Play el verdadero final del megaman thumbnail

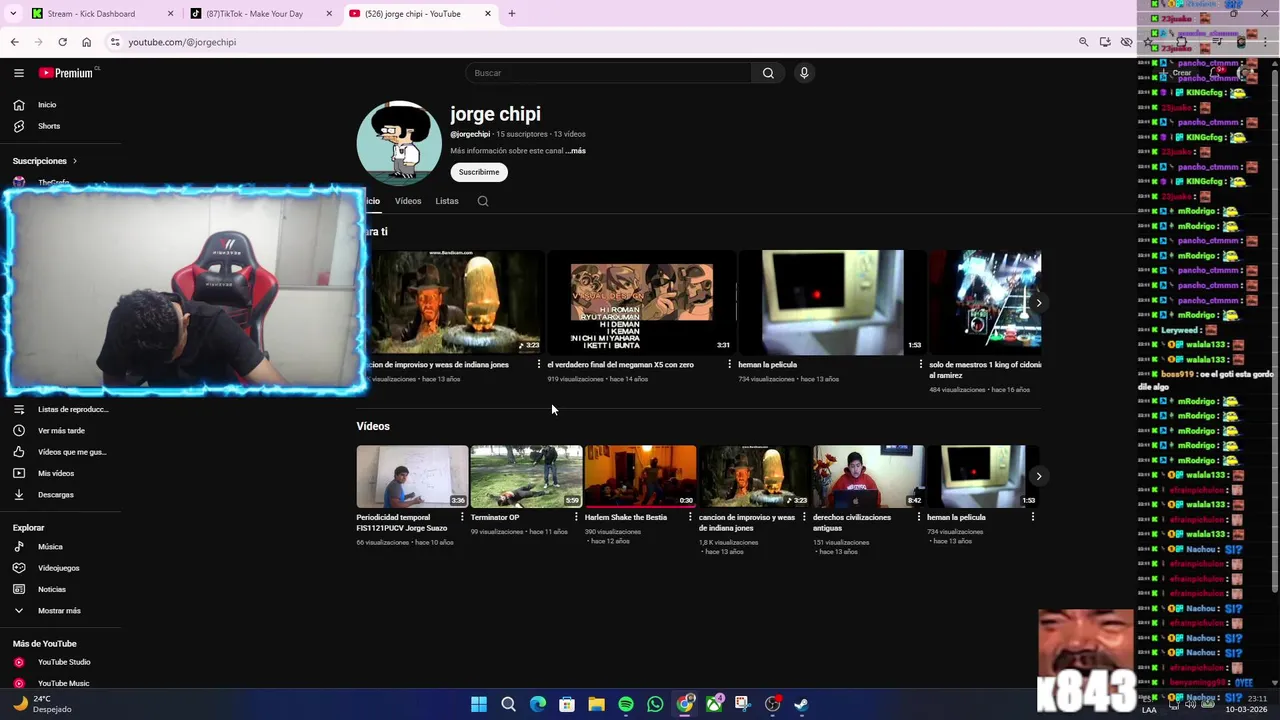642,303
